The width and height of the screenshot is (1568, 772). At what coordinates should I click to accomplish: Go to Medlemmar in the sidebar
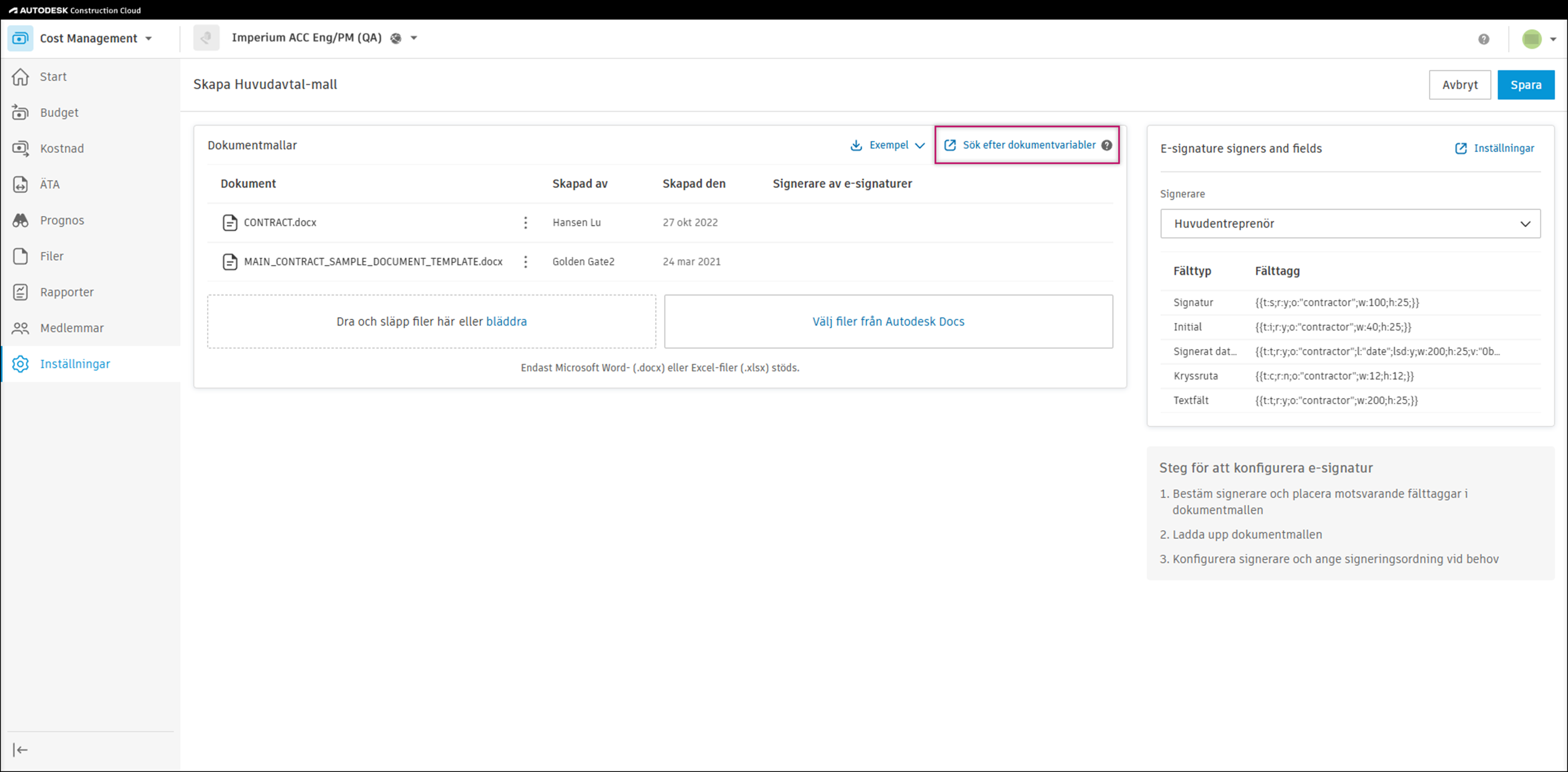(71, 328)
